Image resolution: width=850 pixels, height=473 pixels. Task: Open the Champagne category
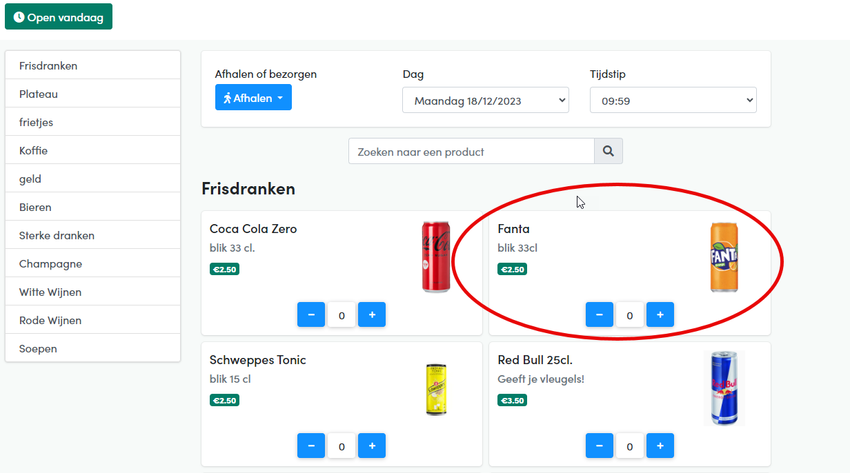93,263
